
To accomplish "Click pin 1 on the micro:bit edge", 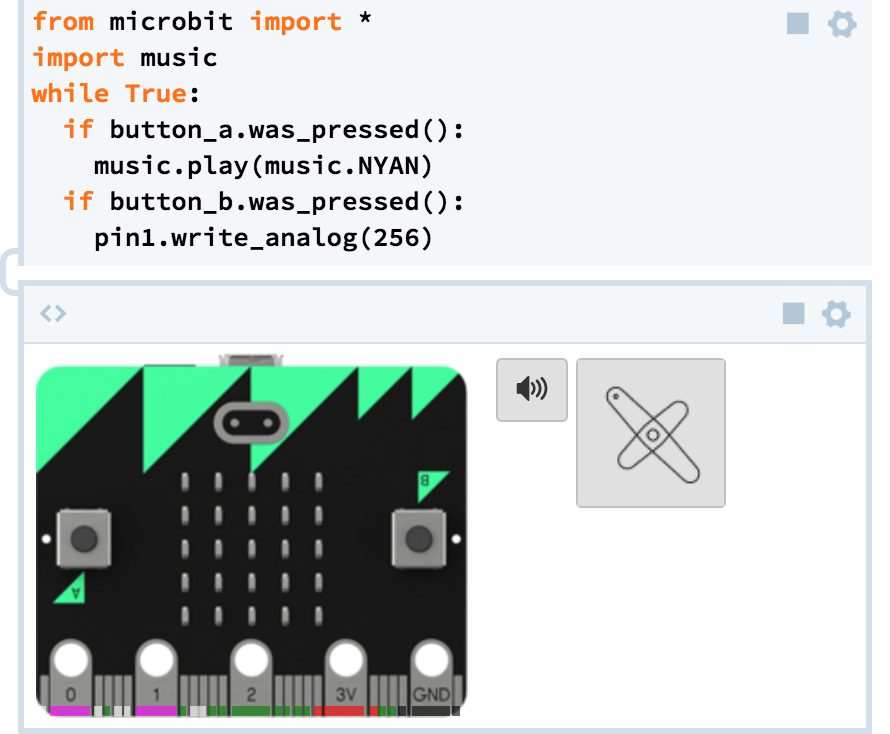I will point(156,663).
